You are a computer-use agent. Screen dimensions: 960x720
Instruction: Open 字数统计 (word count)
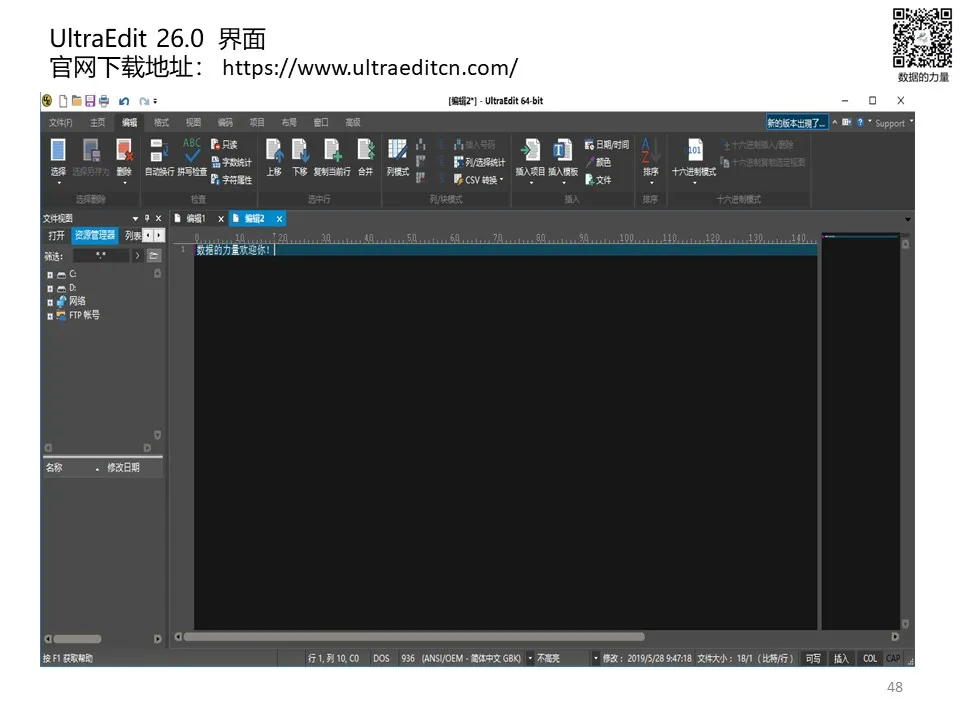click(x=231, y=162)
